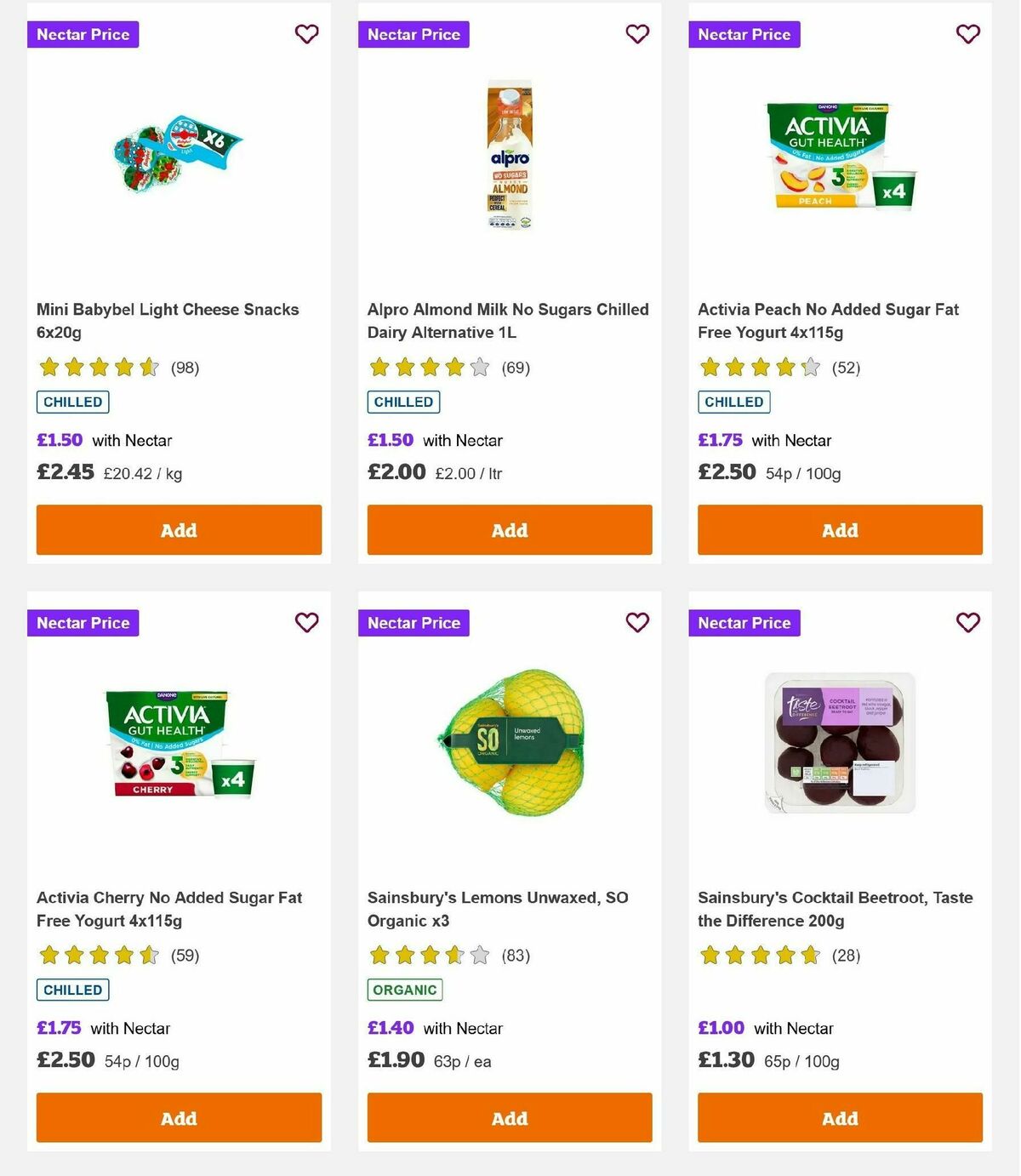Image resolution: width=1021 pixels, height=1176 pixels.
Task: Open the Alpro Almond Milk product link
Action: point(508,321)
